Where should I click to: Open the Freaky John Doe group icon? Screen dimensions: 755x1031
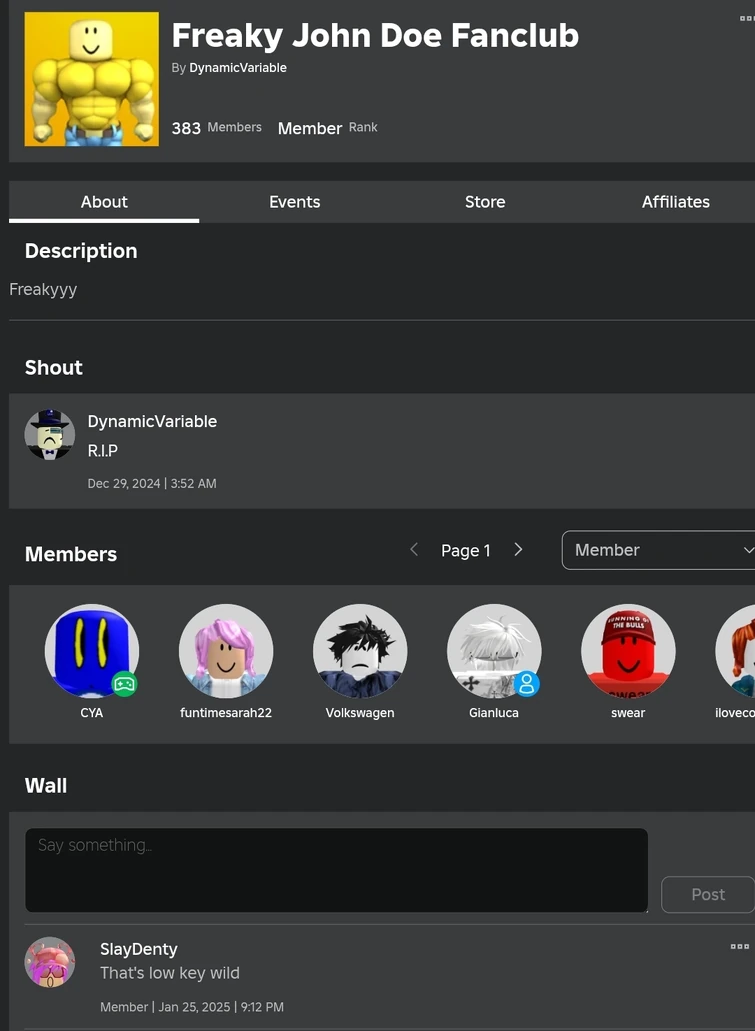[x=91, y=79]
